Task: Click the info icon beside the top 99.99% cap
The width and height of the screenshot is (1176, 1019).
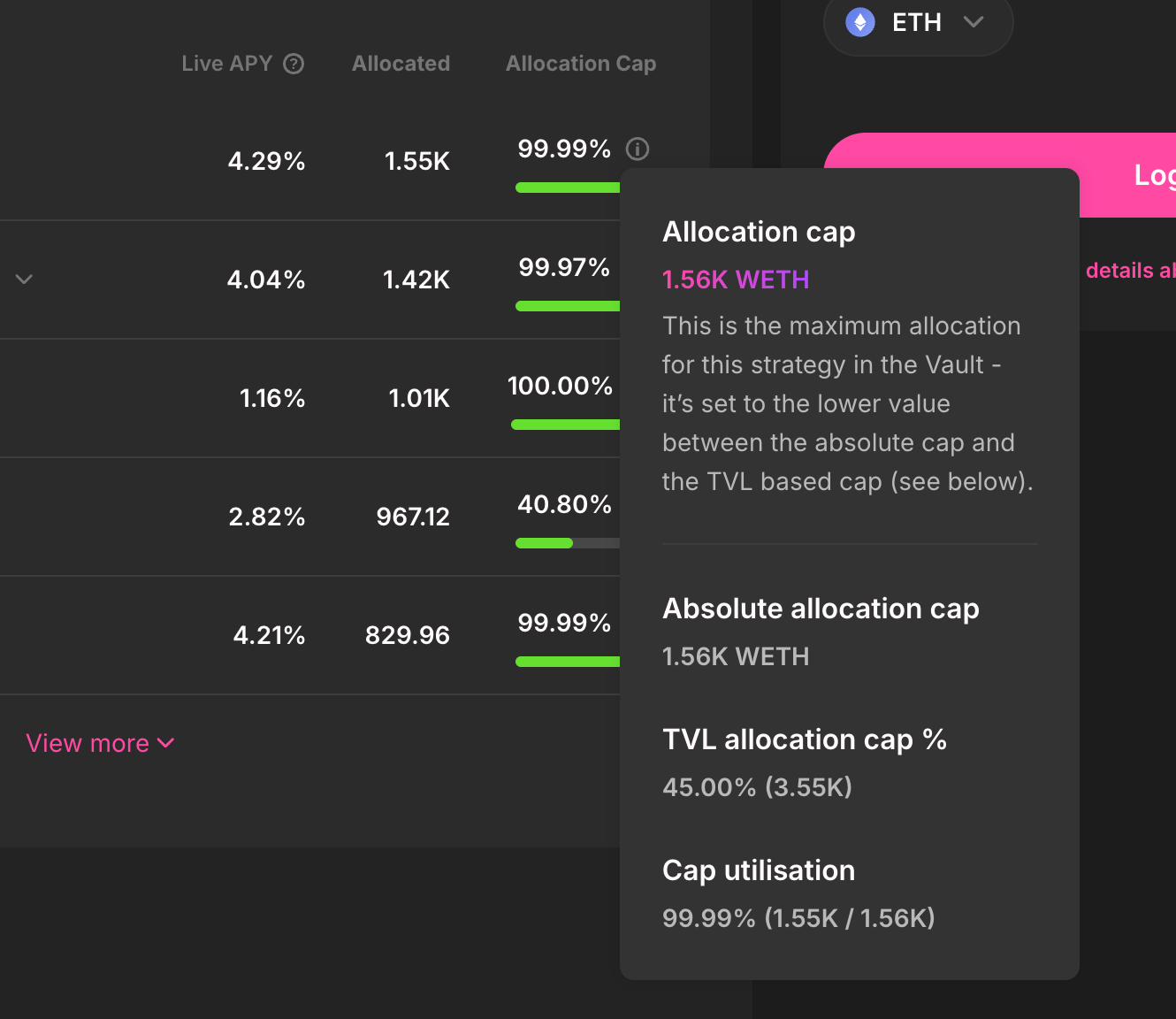Action: pos(637,149)
